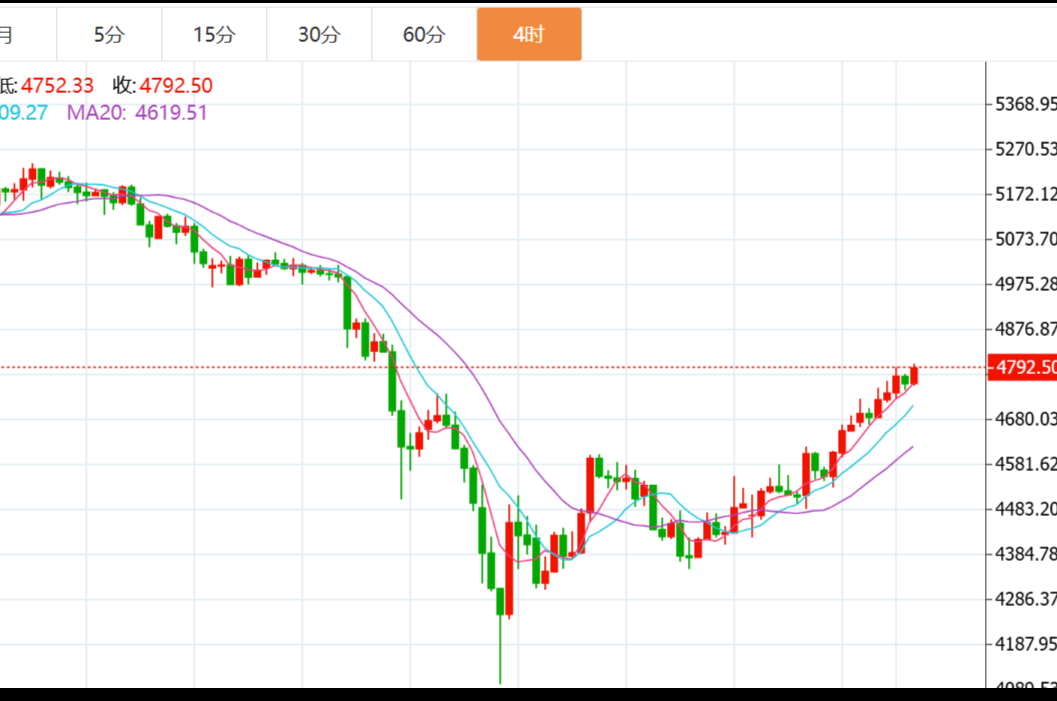Click the highlighted orange 4时 tab
Viewport: 1057px width, 701px height.
click(x=529, y=35)
